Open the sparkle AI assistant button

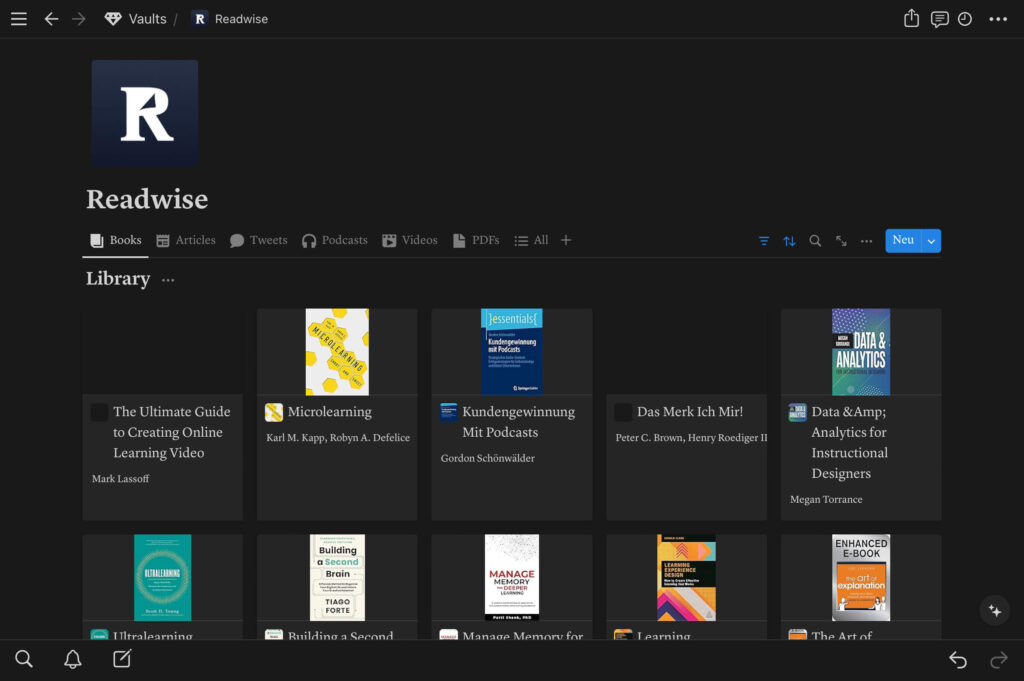point(995,610)
